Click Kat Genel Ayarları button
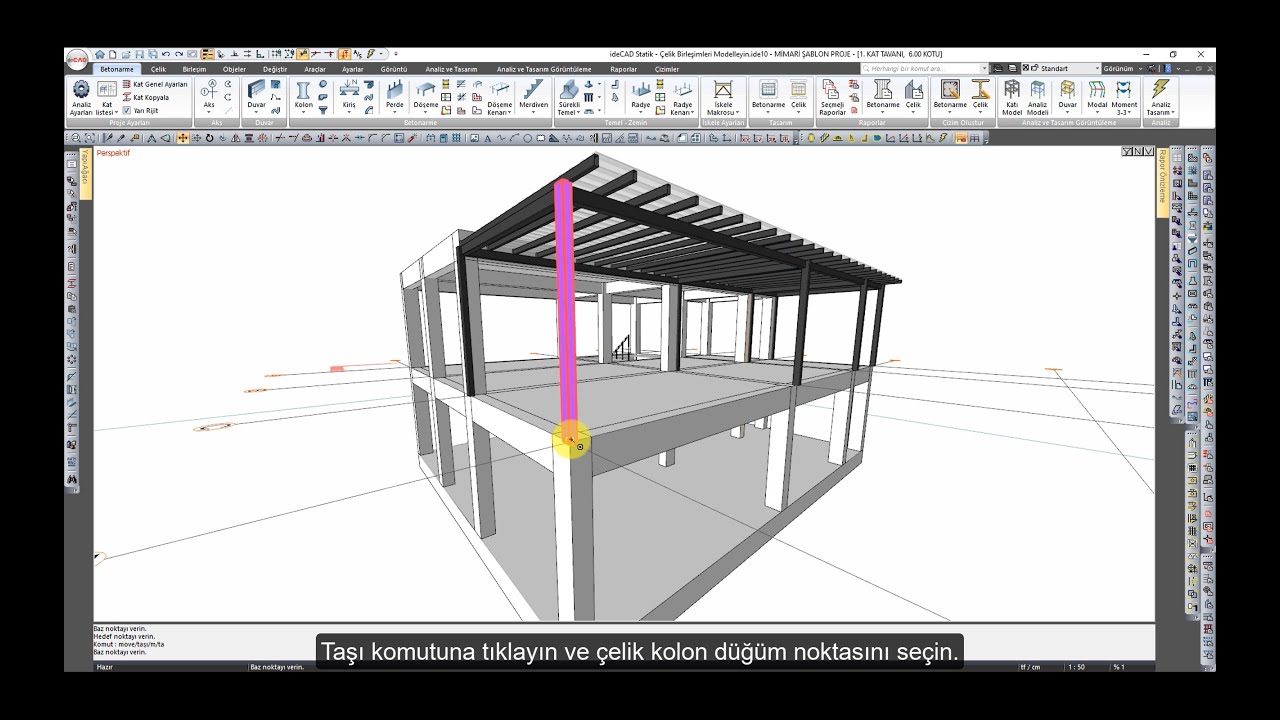This screenshot has width=1280, height=720. coord(154,85)
